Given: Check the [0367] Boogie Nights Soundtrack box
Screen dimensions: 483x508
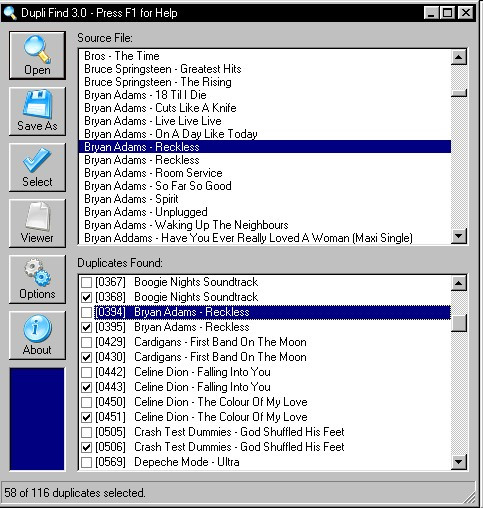Looking at the screenshot, I should point(86,282).
